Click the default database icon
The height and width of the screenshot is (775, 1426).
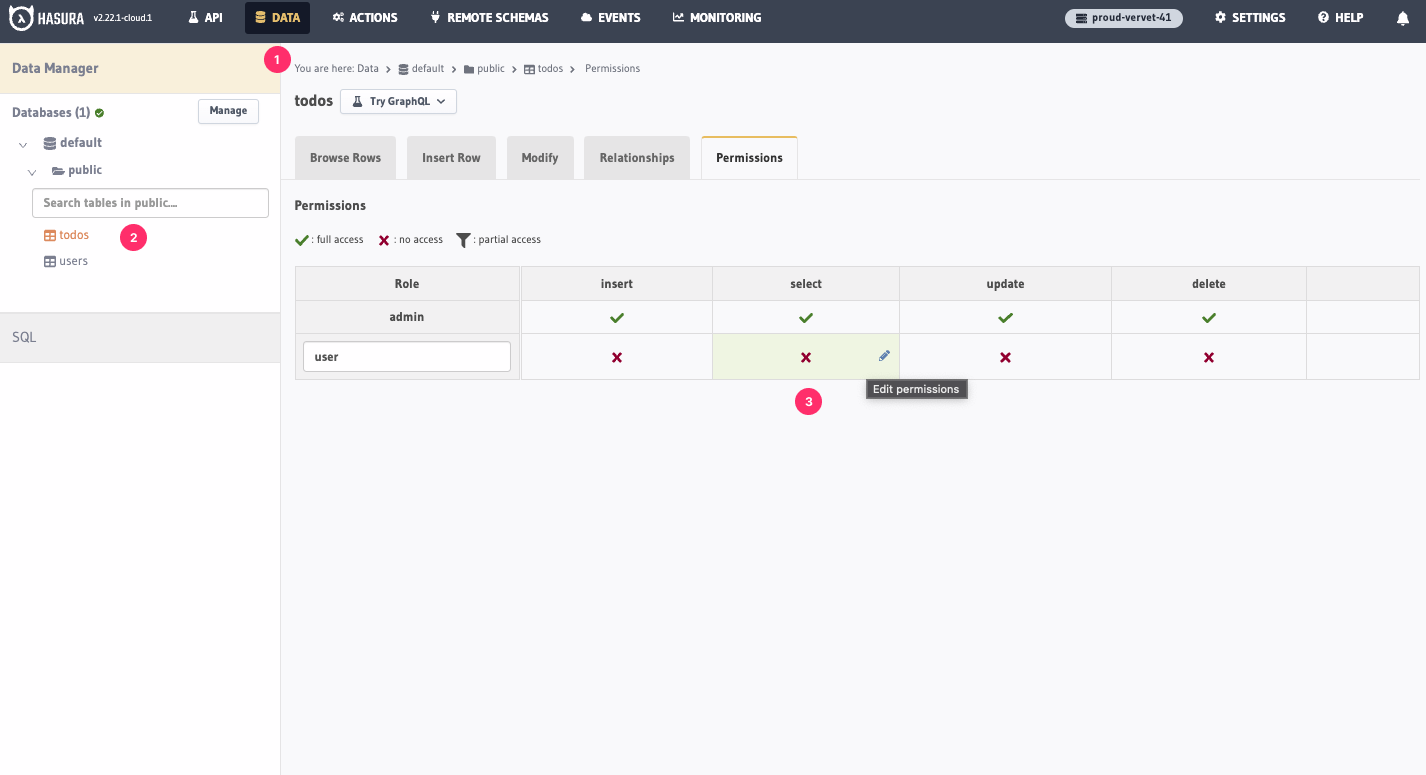pyautogui.click(x=48, y=142)
